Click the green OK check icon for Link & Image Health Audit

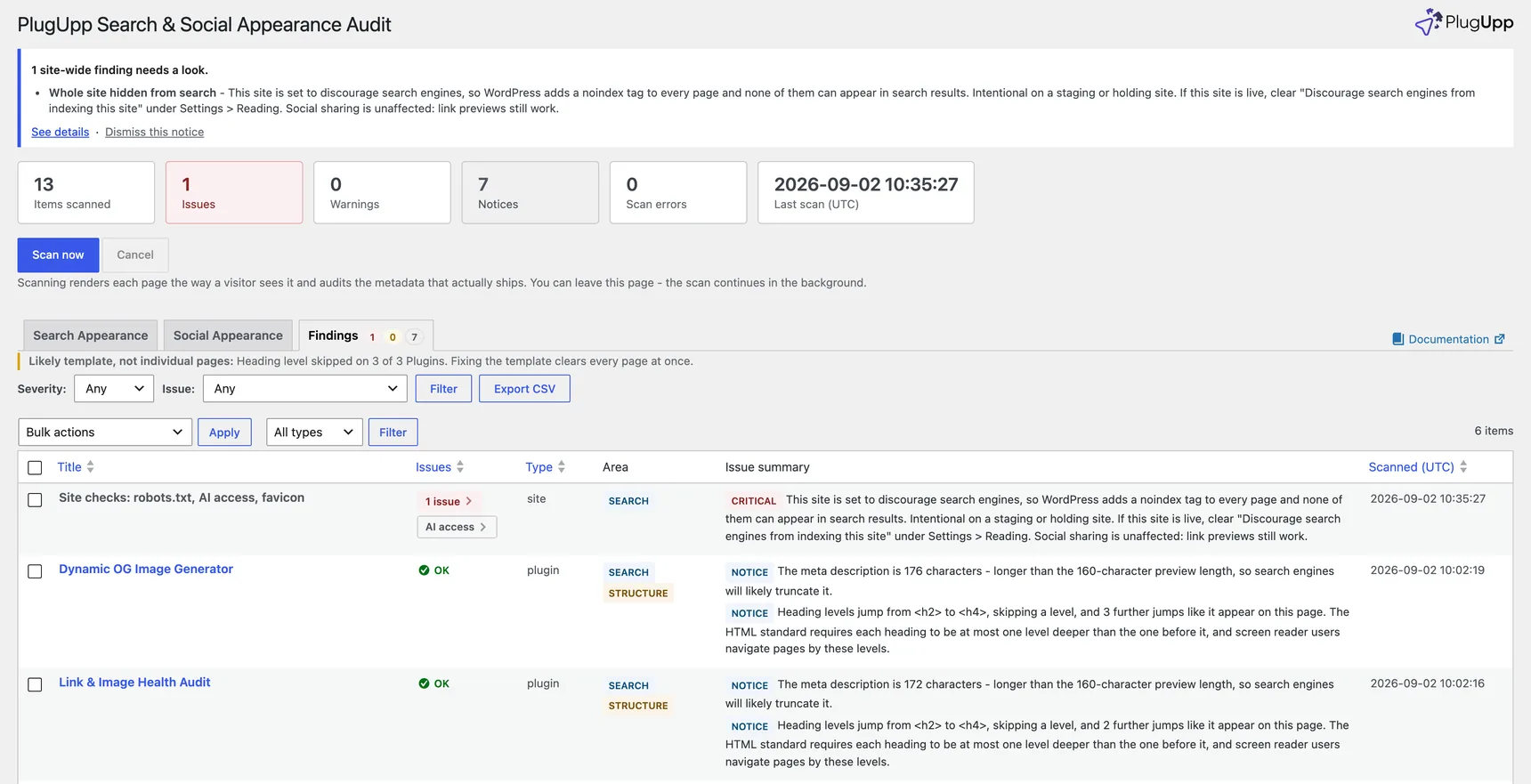(424, 683)
